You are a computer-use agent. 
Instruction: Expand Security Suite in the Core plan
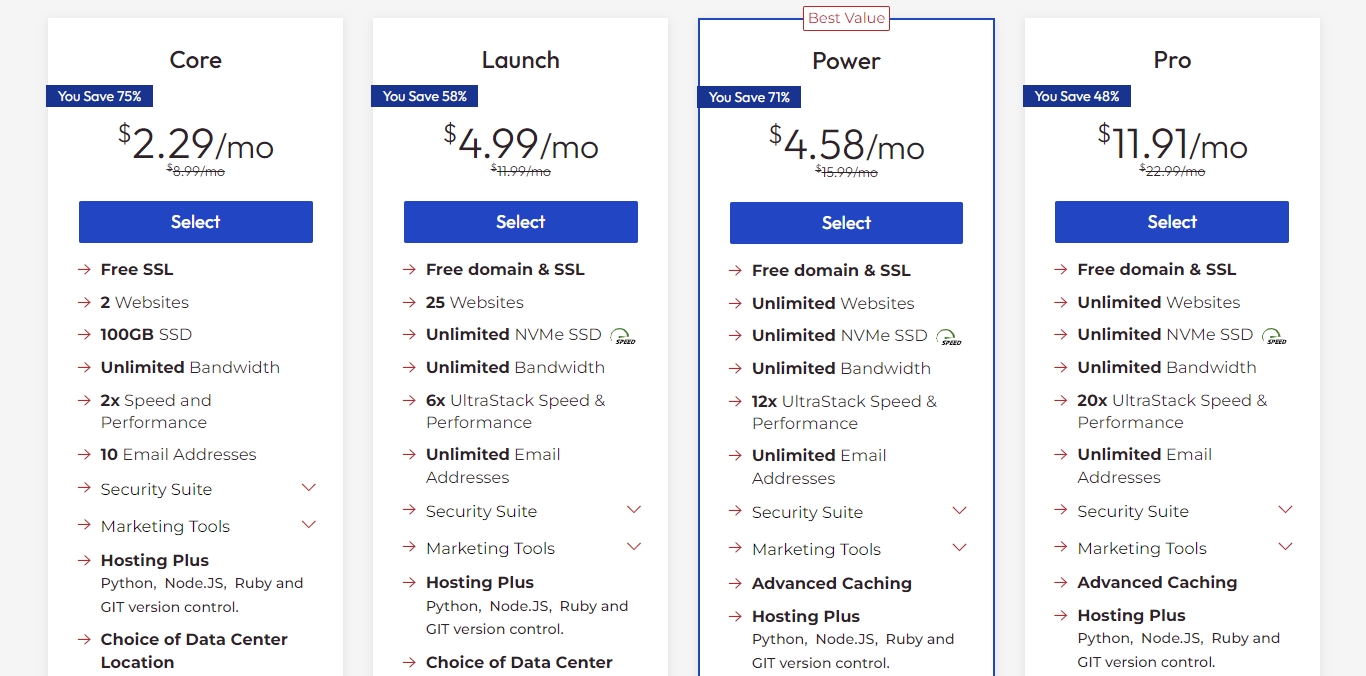click(309, 488)
